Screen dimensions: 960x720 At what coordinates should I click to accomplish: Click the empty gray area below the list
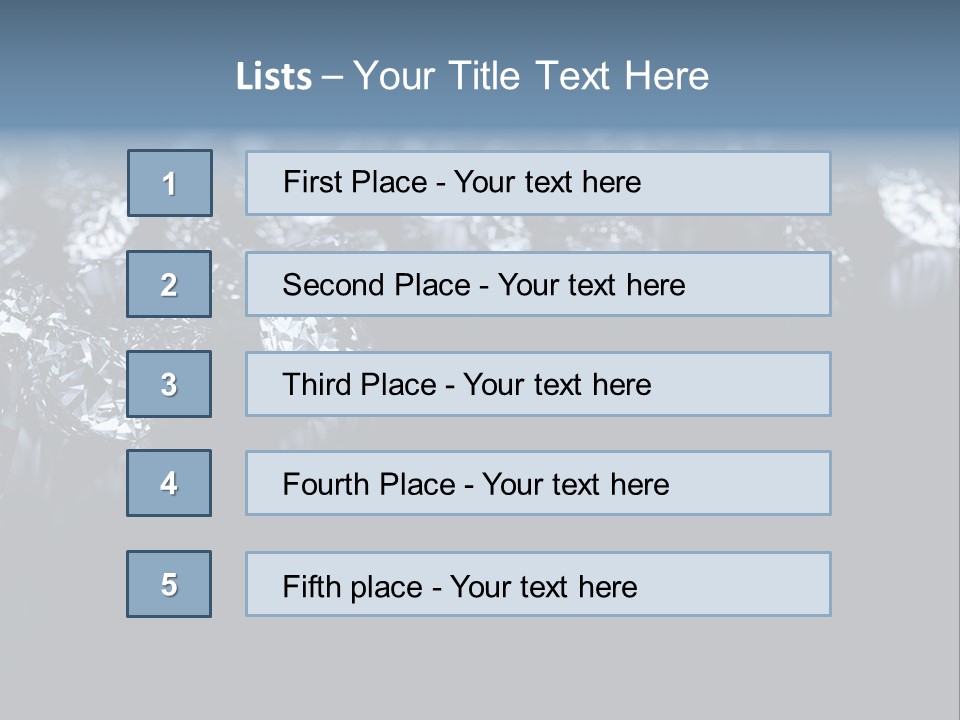click(x=480, y=670)
